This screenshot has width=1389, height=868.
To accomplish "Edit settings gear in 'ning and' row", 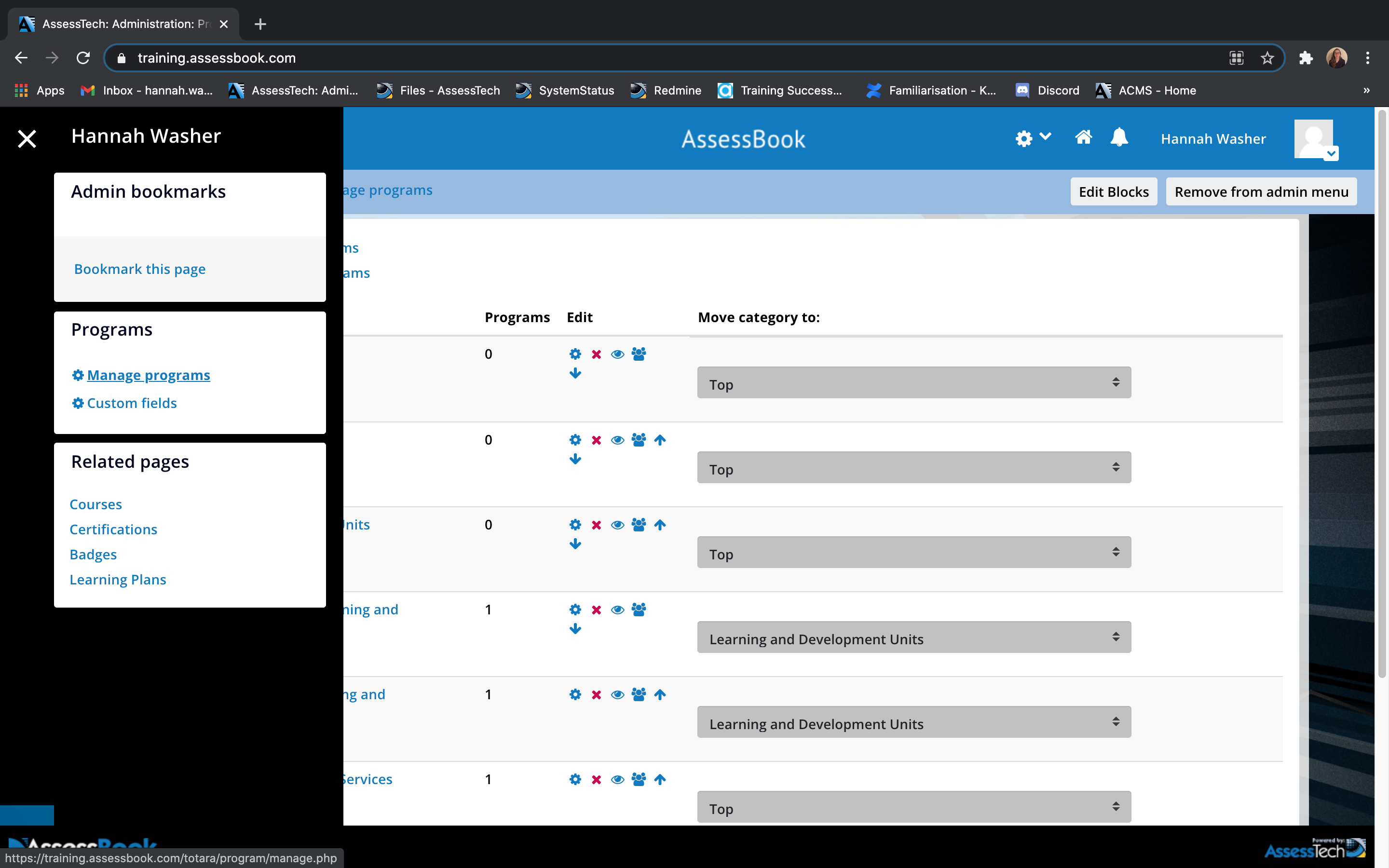I will (x=575, y=610).
